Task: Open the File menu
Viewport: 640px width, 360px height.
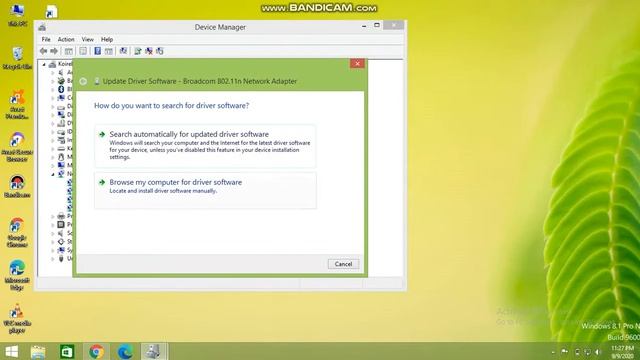Action: (46, 40)
